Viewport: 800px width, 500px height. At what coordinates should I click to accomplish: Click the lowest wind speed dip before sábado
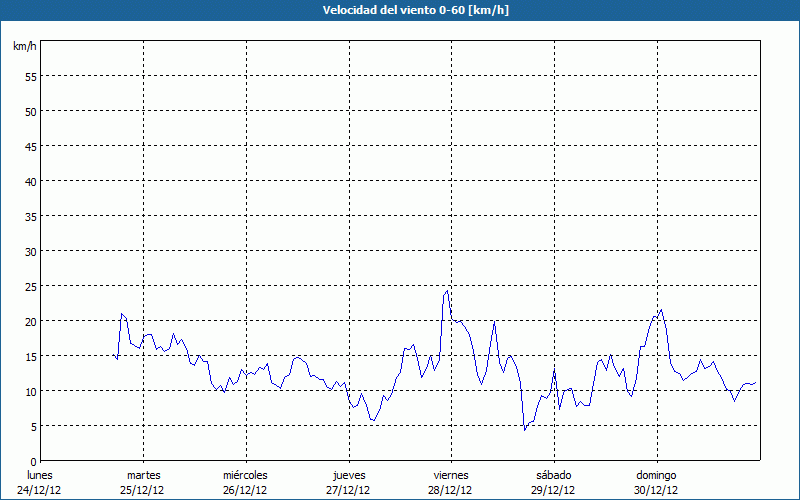pyautogui.click(x=524, y=430)
